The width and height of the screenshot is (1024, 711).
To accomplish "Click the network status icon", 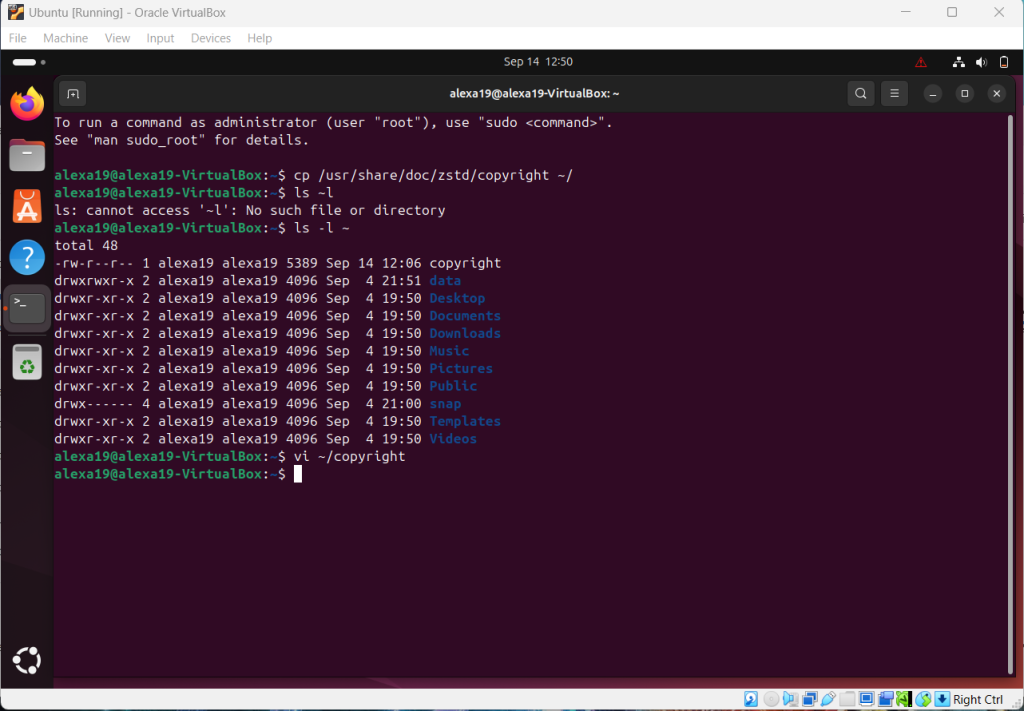I will (x=959, y=62).
